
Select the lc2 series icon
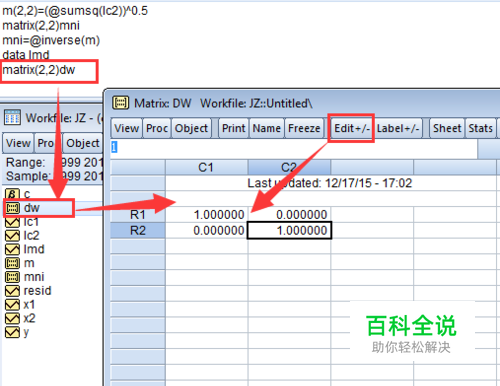[13, 236]
